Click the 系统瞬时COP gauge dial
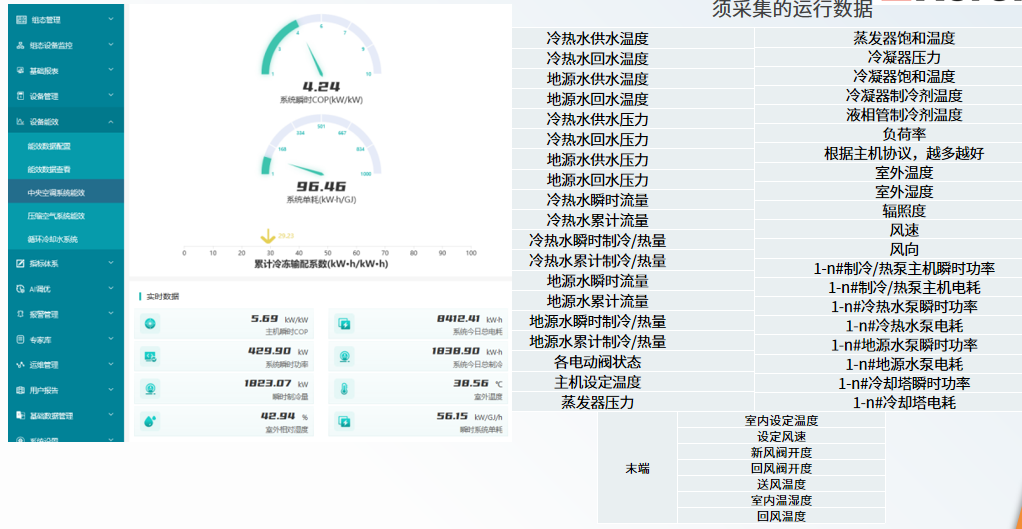 point(321,52)
